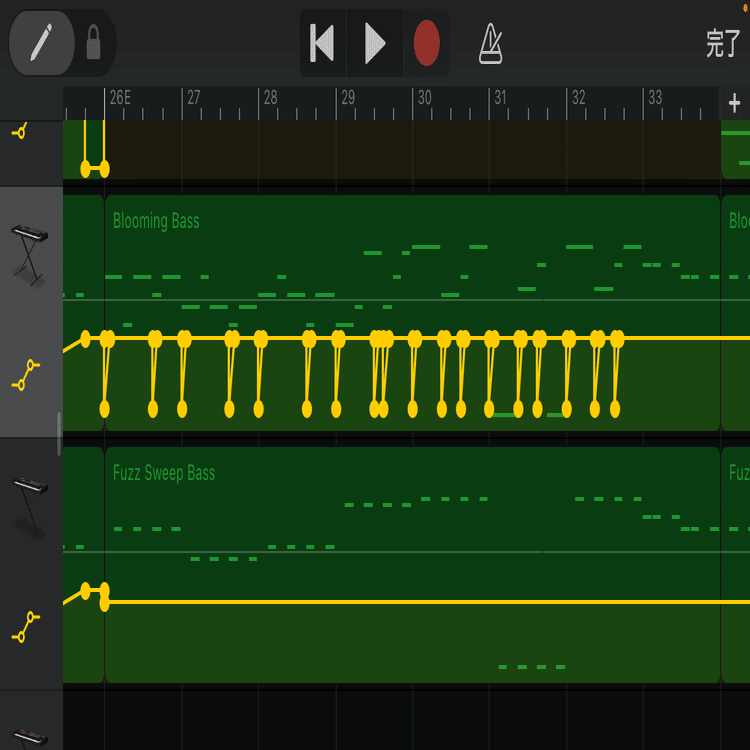The height and width of the screenshot is (750, 750).
Task: Jump to the beginning of song
Action: click(322, 43)
